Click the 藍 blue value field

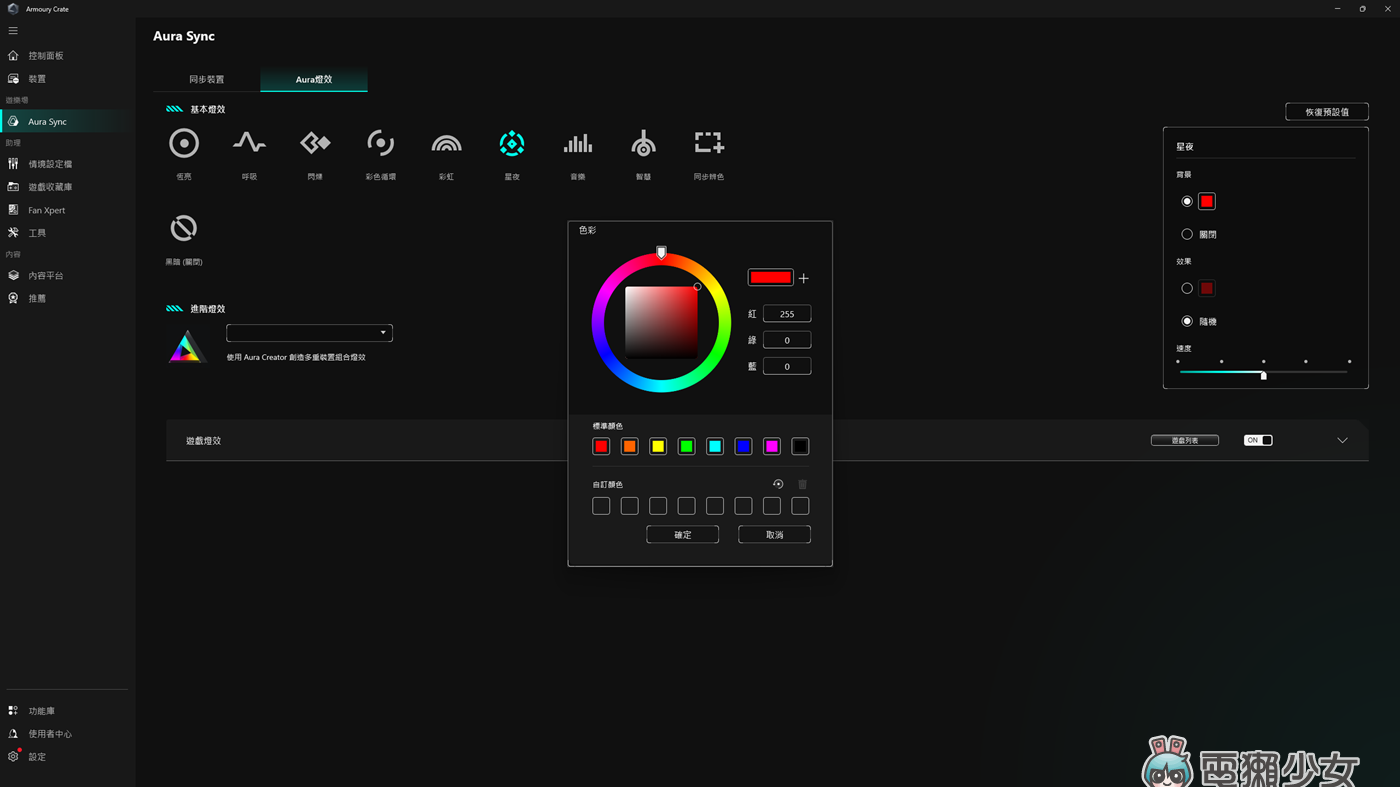point(787,367)
